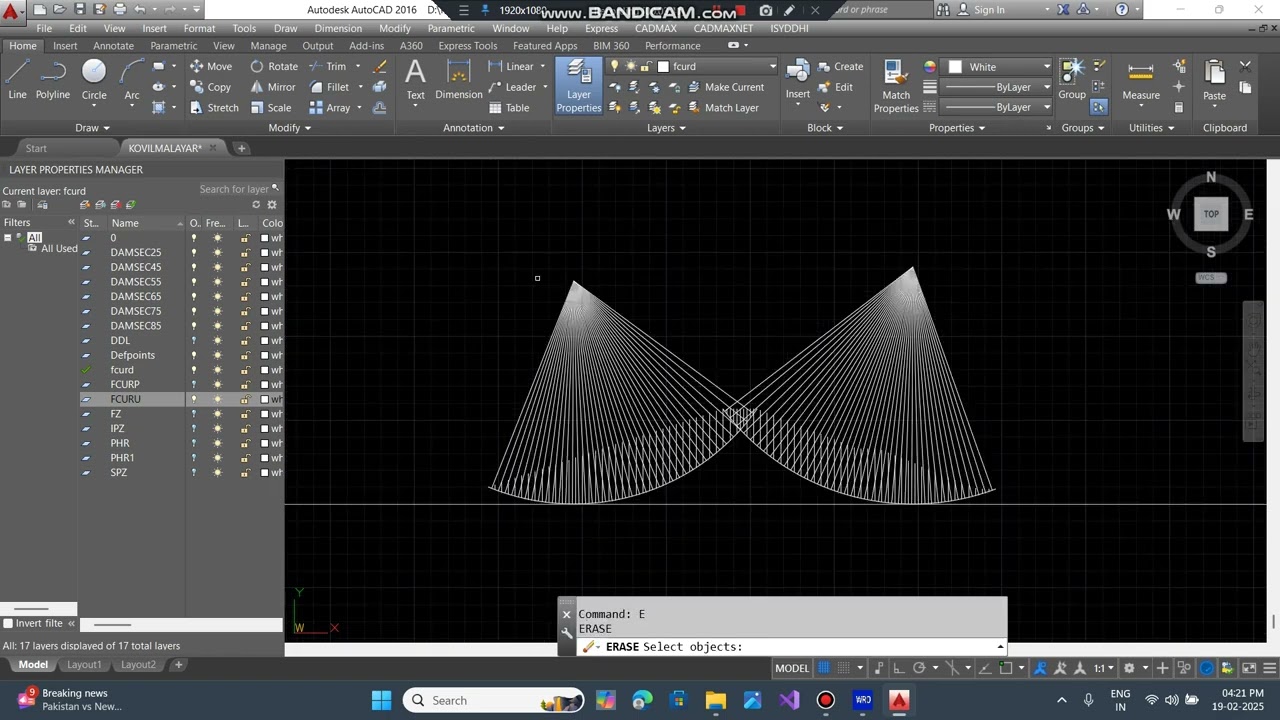
Task: Click the TOP face of ViewCube
Action: (1211, 214)
